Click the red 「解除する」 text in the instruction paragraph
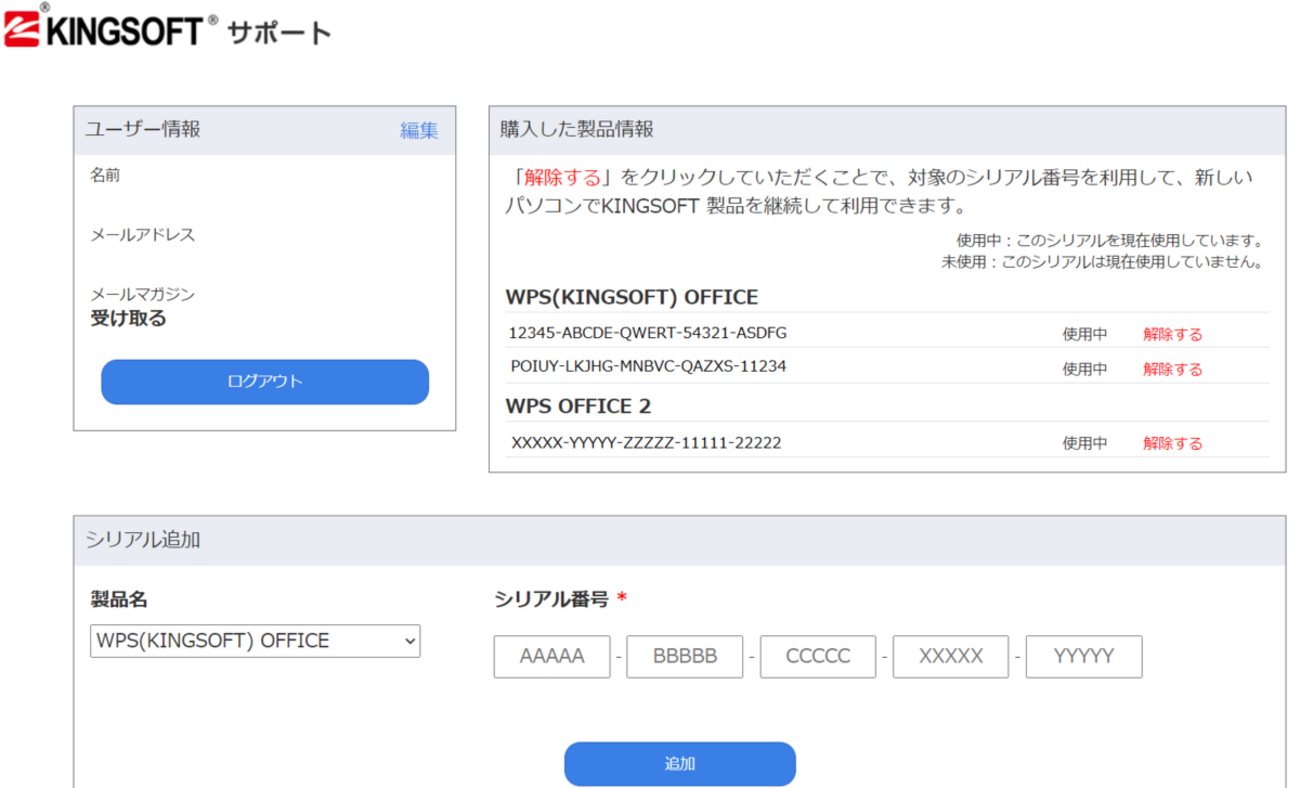The image size is (1300, 788). (x=561, y=178)
